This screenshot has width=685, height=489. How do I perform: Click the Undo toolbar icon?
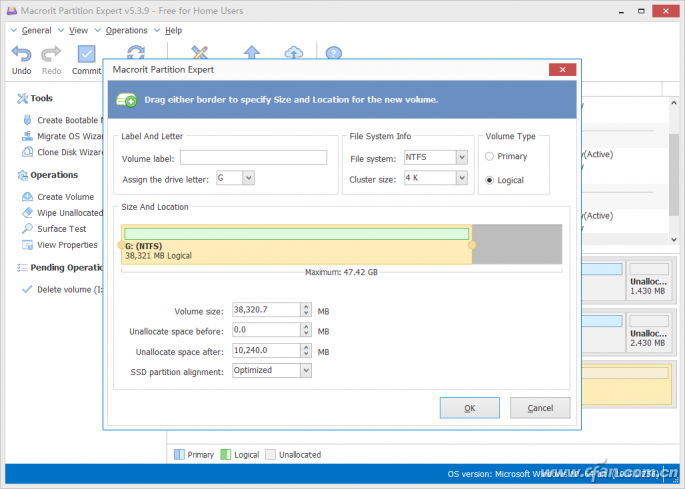pyautogui.click(x=21, y=54)
